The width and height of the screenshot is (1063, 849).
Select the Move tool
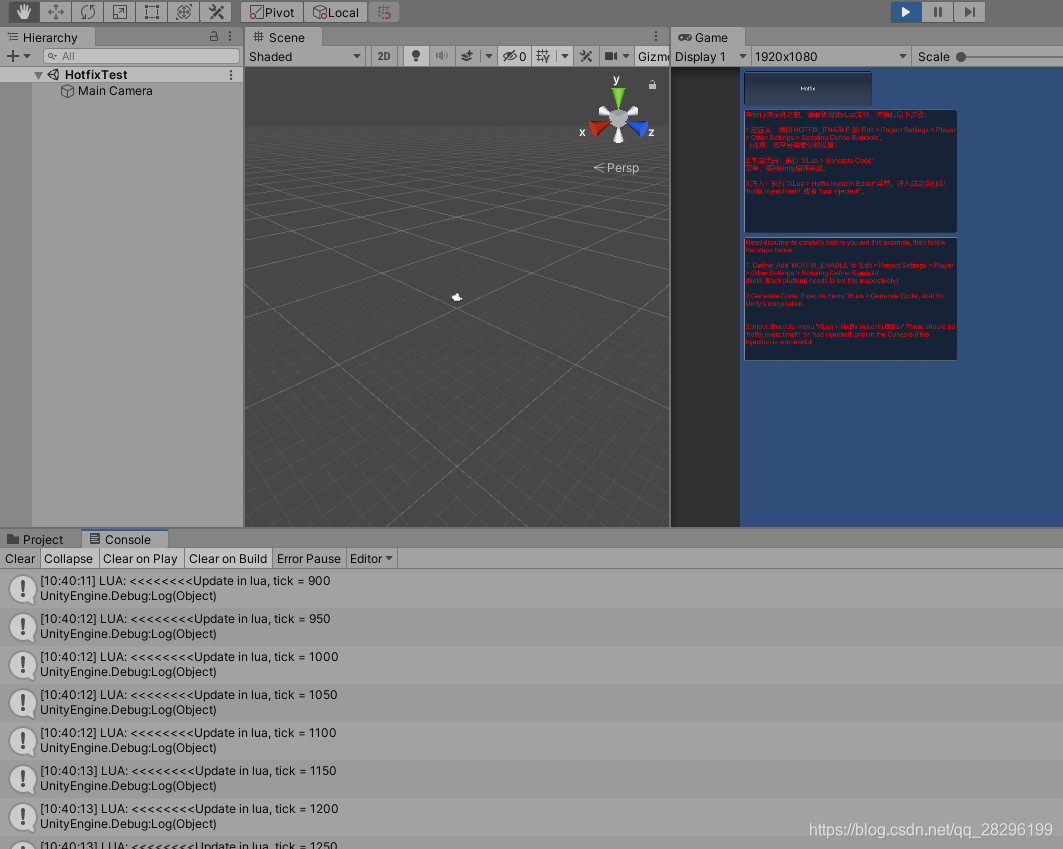point(56,12)
